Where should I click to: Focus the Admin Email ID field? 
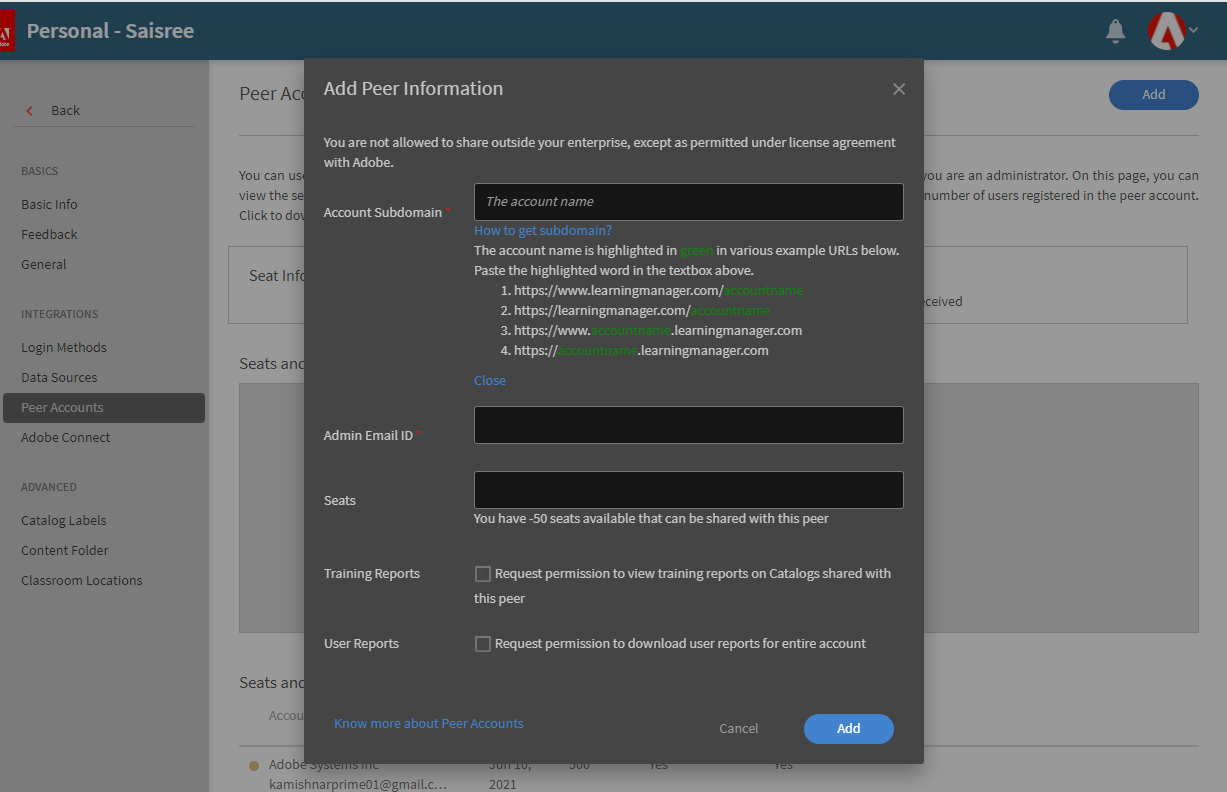coord(688,425)
